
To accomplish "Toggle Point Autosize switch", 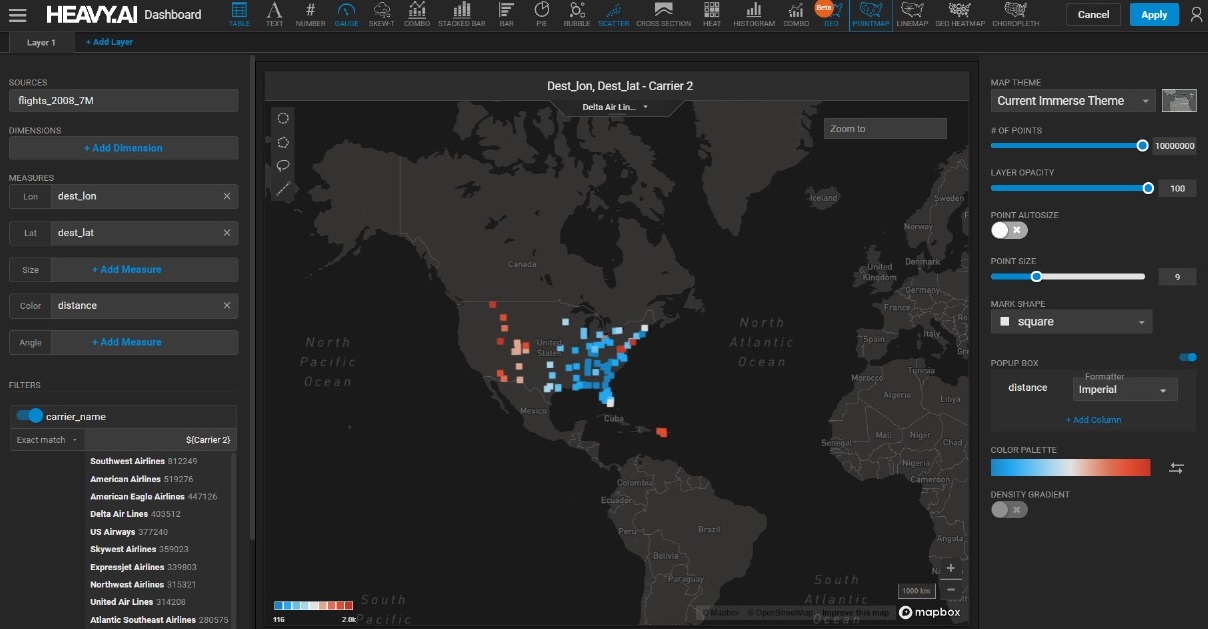I will point(1009,230).
